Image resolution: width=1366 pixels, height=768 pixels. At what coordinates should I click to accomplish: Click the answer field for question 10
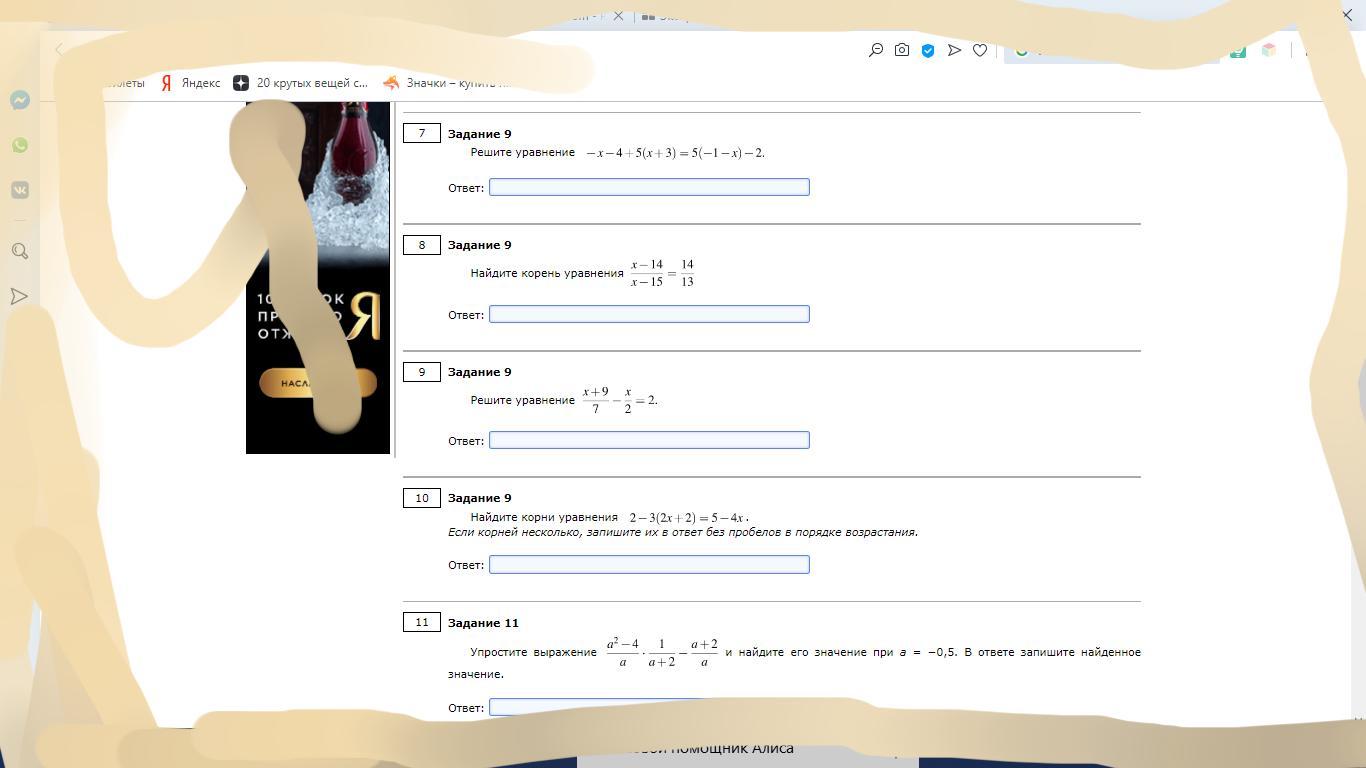click(649, 565)
